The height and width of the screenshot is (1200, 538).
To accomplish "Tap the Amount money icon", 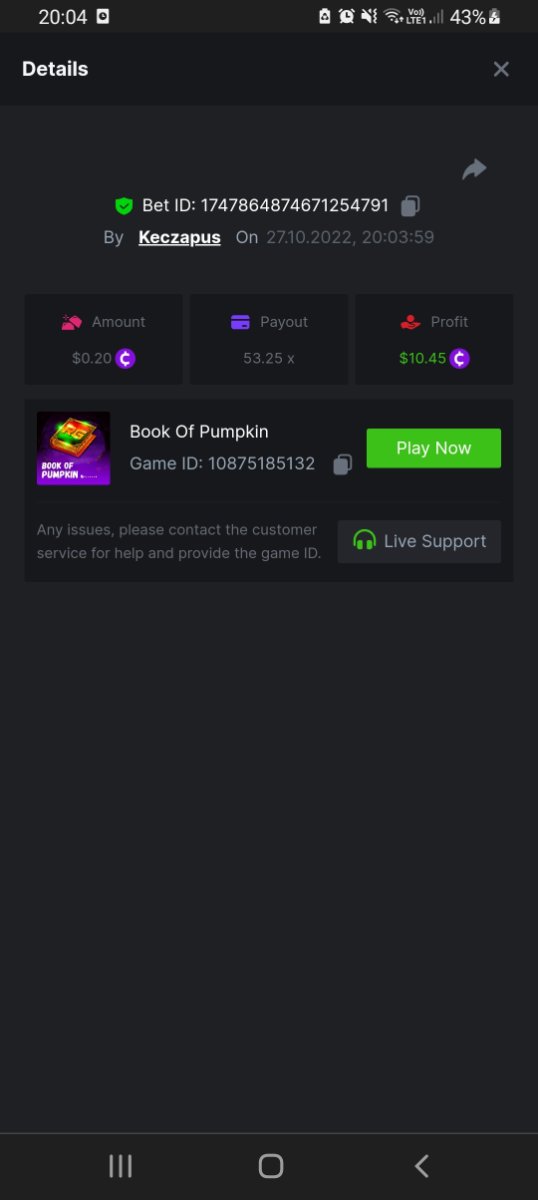I will coord(71,322).
